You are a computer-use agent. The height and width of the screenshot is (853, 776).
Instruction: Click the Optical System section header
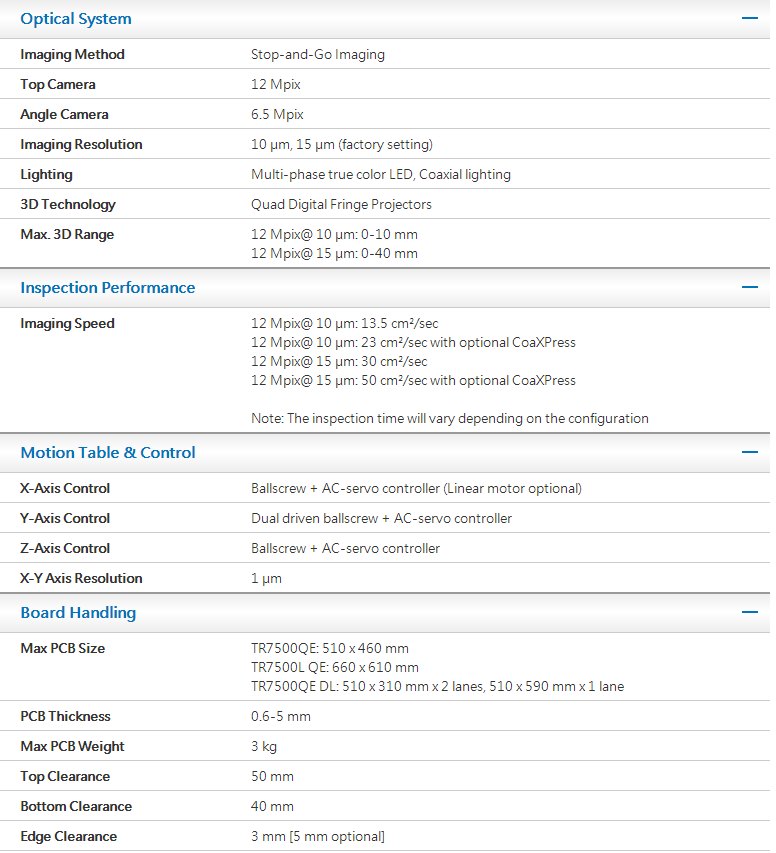(x=76, y=19)
